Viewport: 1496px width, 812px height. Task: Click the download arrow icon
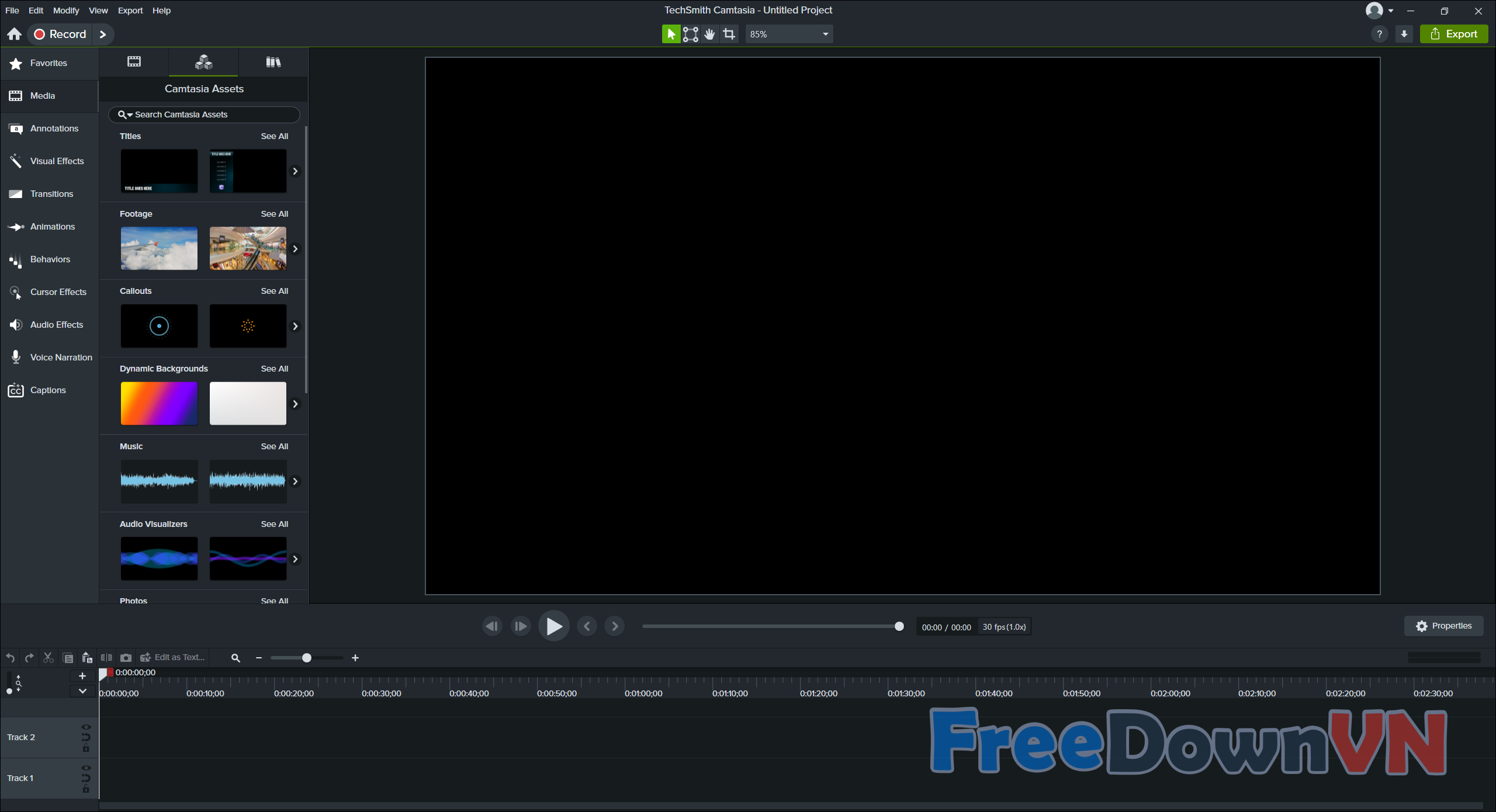click(x=1404, y=34)
